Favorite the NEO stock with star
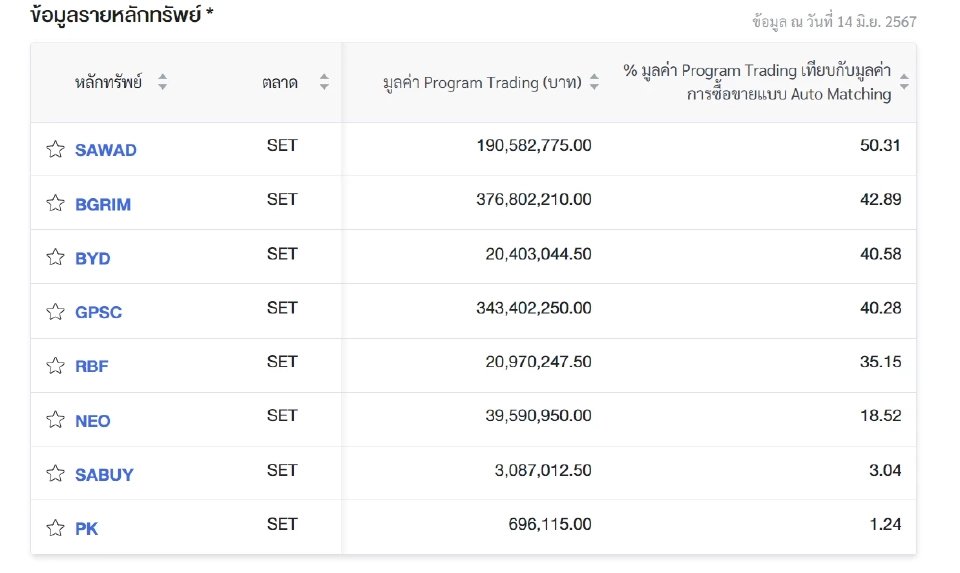The image size is (960, 573). tap(55, 419)
